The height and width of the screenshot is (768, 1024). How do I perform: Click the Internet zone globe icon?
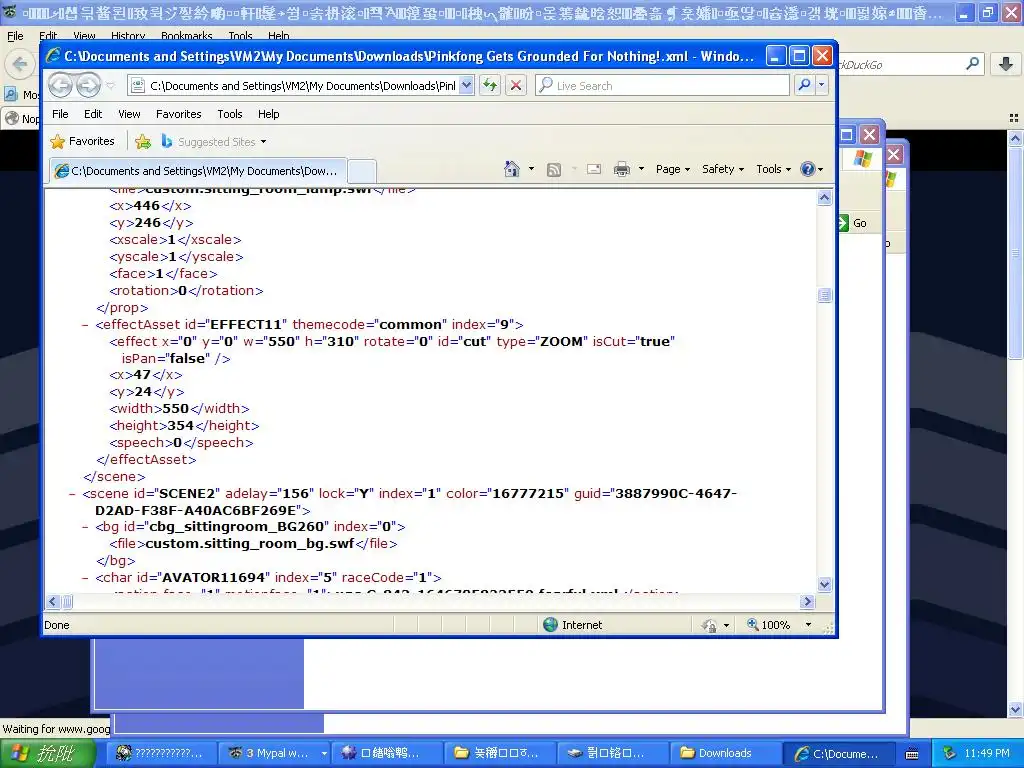(x=551, y=625)
